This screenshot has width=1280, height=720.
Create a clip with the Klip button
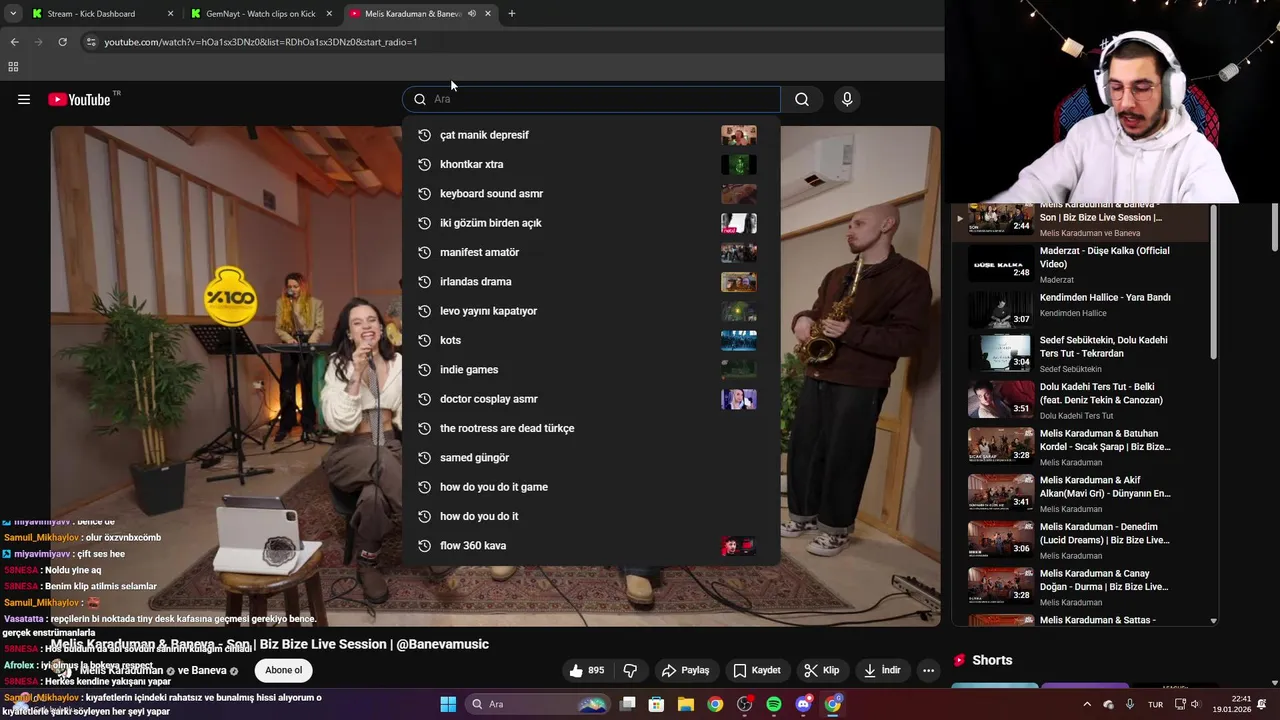click(823, 670)
